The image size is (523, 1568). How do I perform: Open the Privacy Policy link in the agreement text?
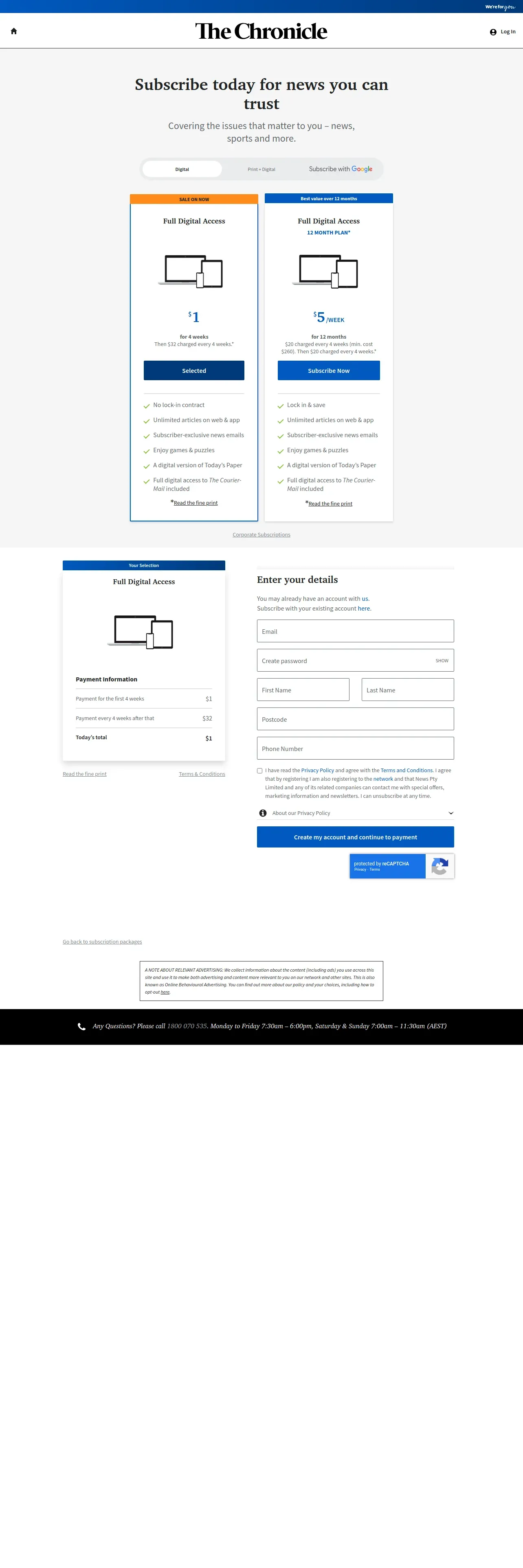point(318,771)
